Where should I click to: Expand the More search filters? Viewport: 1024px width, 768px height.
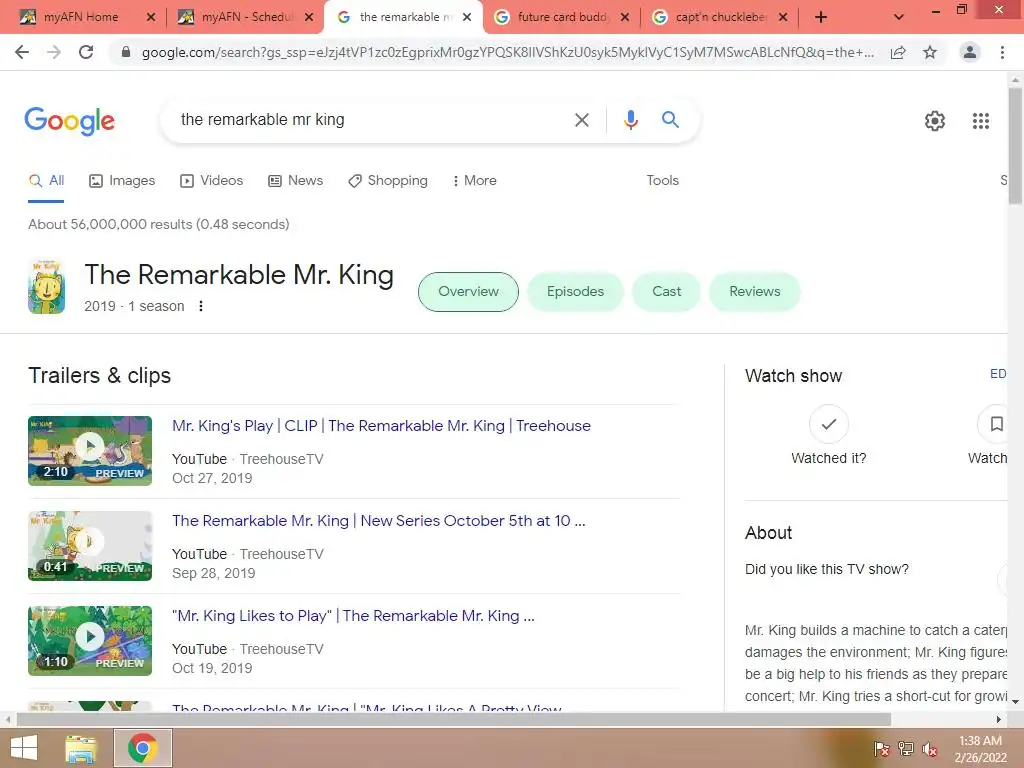(475, 180)
